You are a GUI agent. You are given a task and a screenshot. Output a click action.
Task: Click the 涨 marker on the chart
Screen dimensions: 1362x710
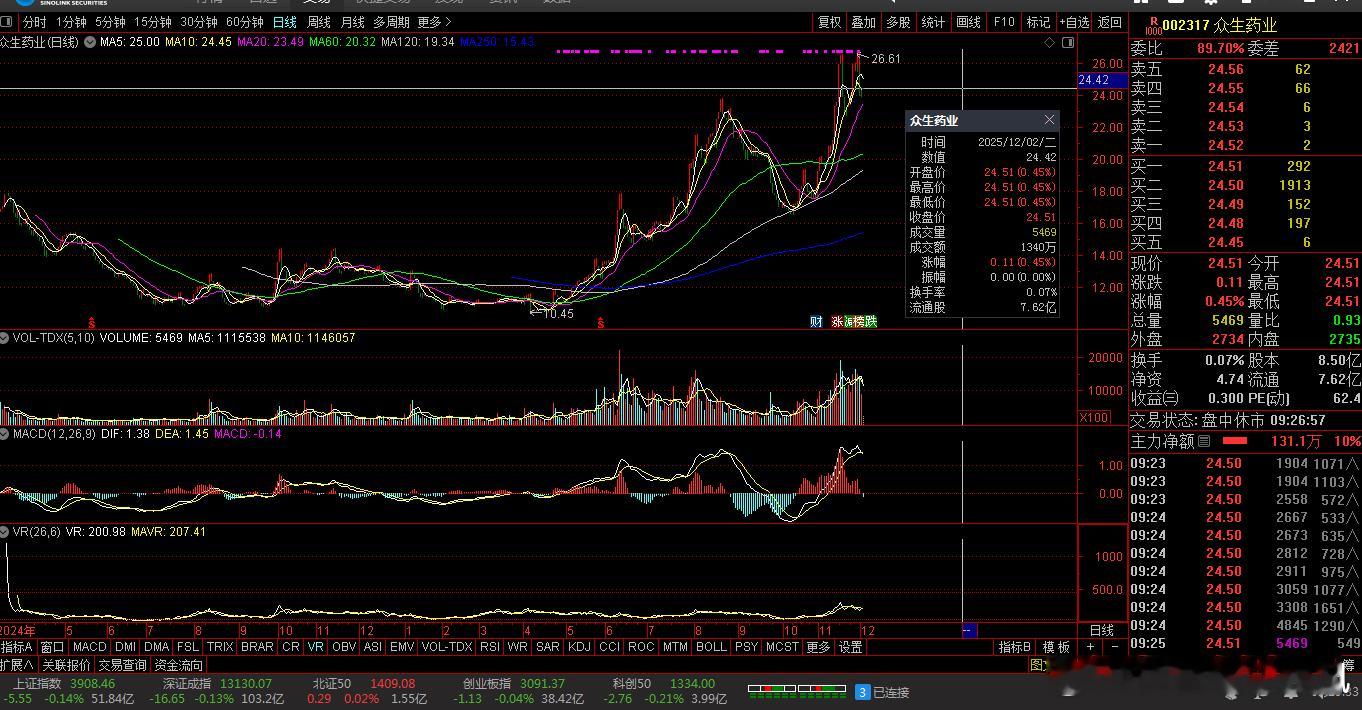click(837, 321)
